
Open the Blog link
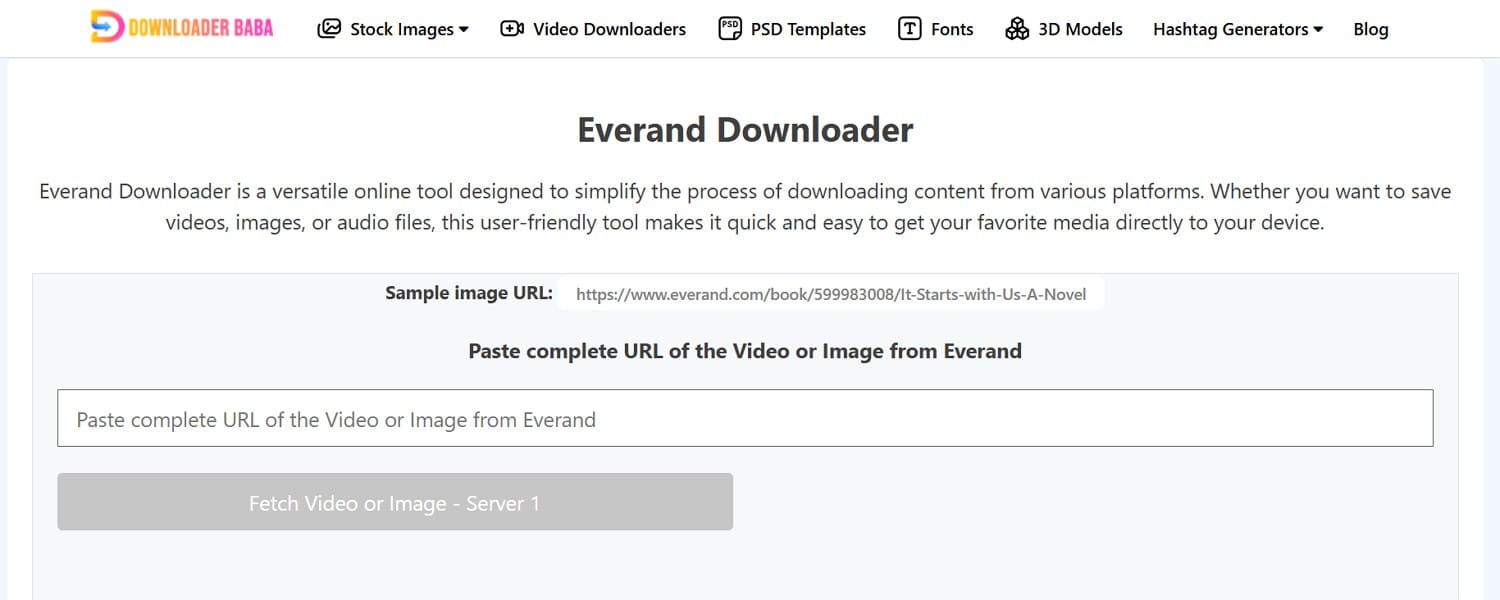[1370, 29]
